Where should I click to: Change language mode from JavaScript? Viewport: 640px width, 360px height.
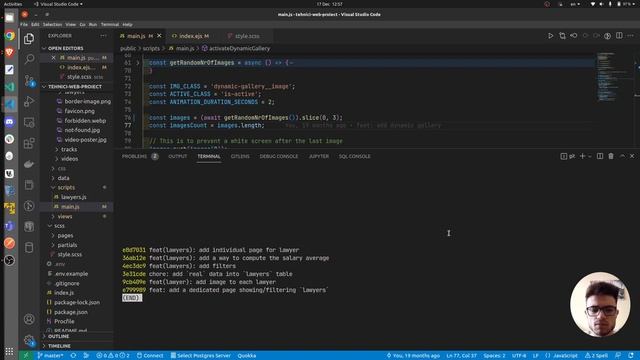565,356
